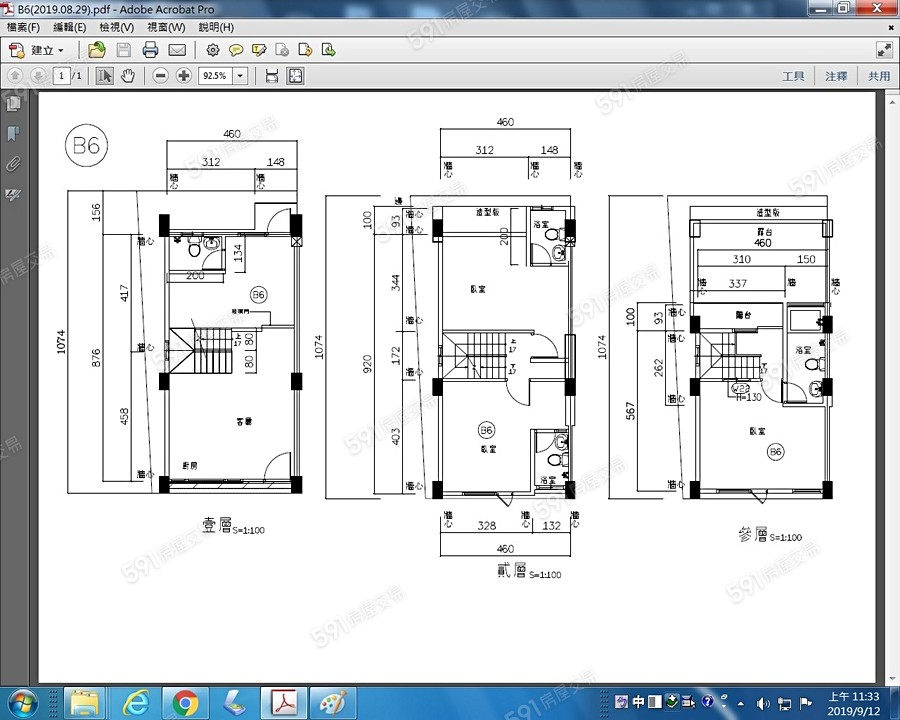Click the page number input field
Viewport: 900px width, 720px height.
(62, 76)
